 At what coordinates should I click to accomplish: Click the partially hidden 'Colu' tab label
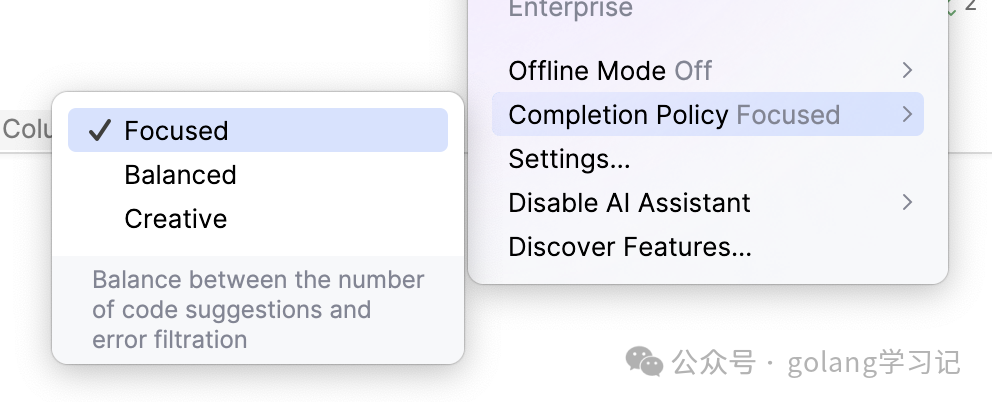coord(26,130)
